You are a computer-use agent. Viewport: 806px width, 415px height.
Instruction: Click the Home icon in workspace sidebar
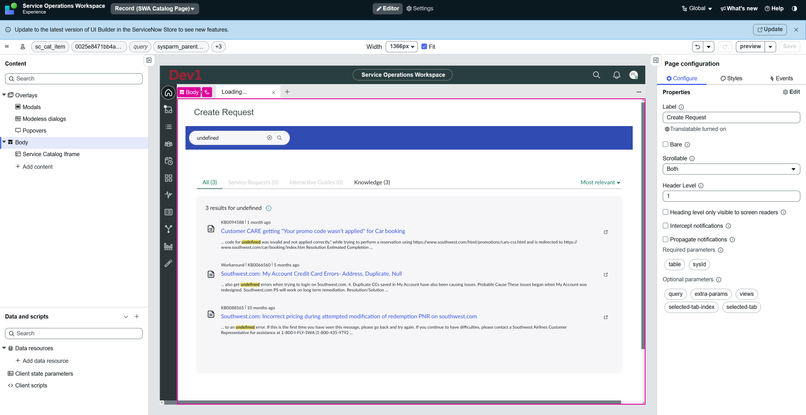click(168, 93)
